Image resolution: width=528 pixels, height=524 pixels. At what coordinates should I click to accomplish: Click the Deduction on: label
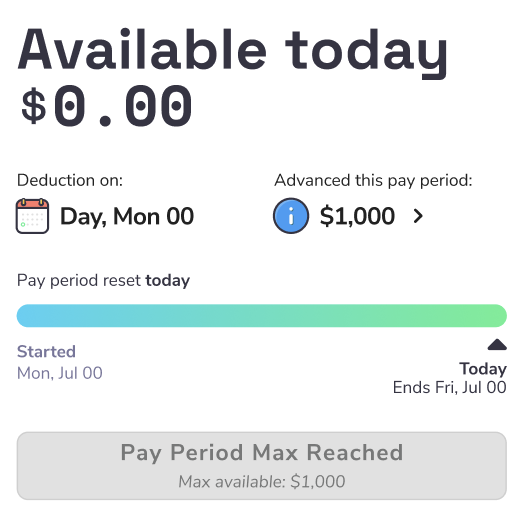coord(70,181)
